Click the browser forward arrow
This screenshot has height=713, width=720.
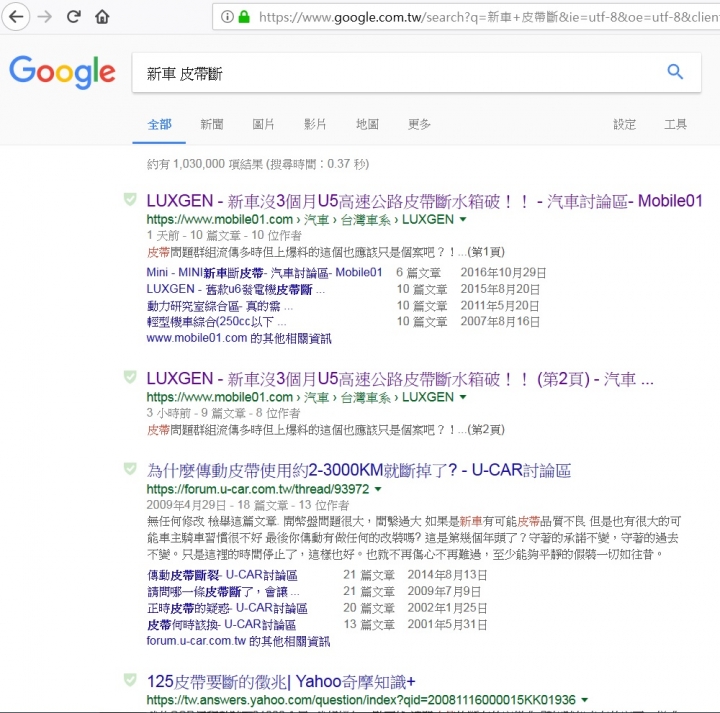(x=45, y=17)
